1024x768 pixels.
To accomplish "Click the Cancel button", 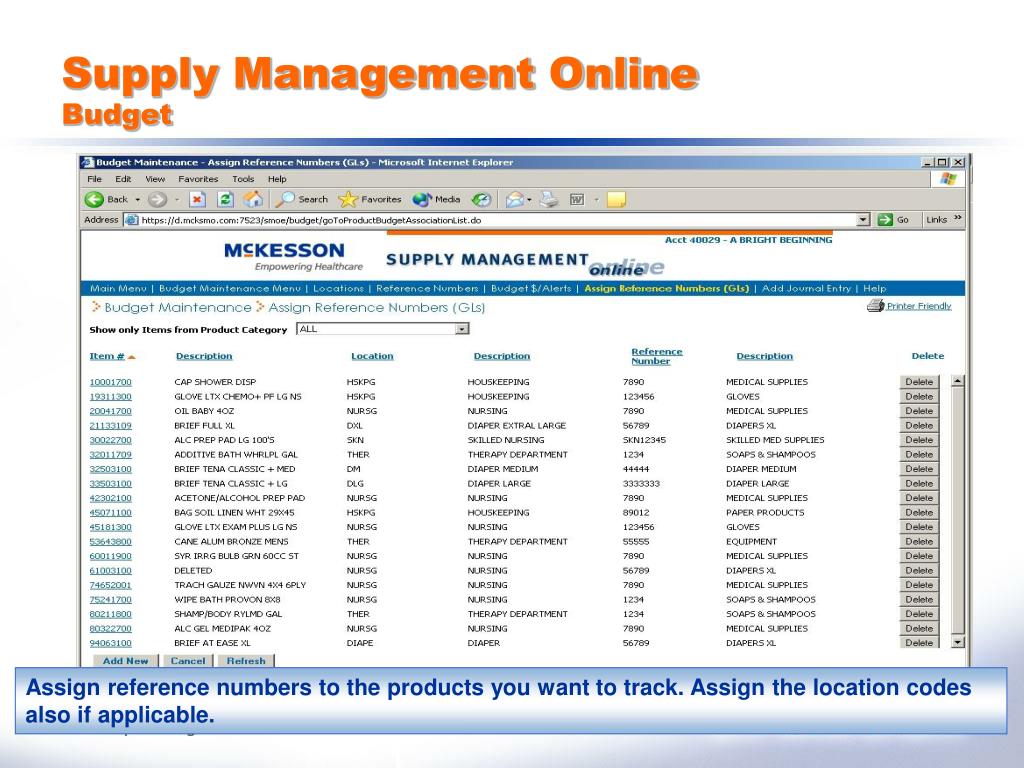I will point(188,661).
